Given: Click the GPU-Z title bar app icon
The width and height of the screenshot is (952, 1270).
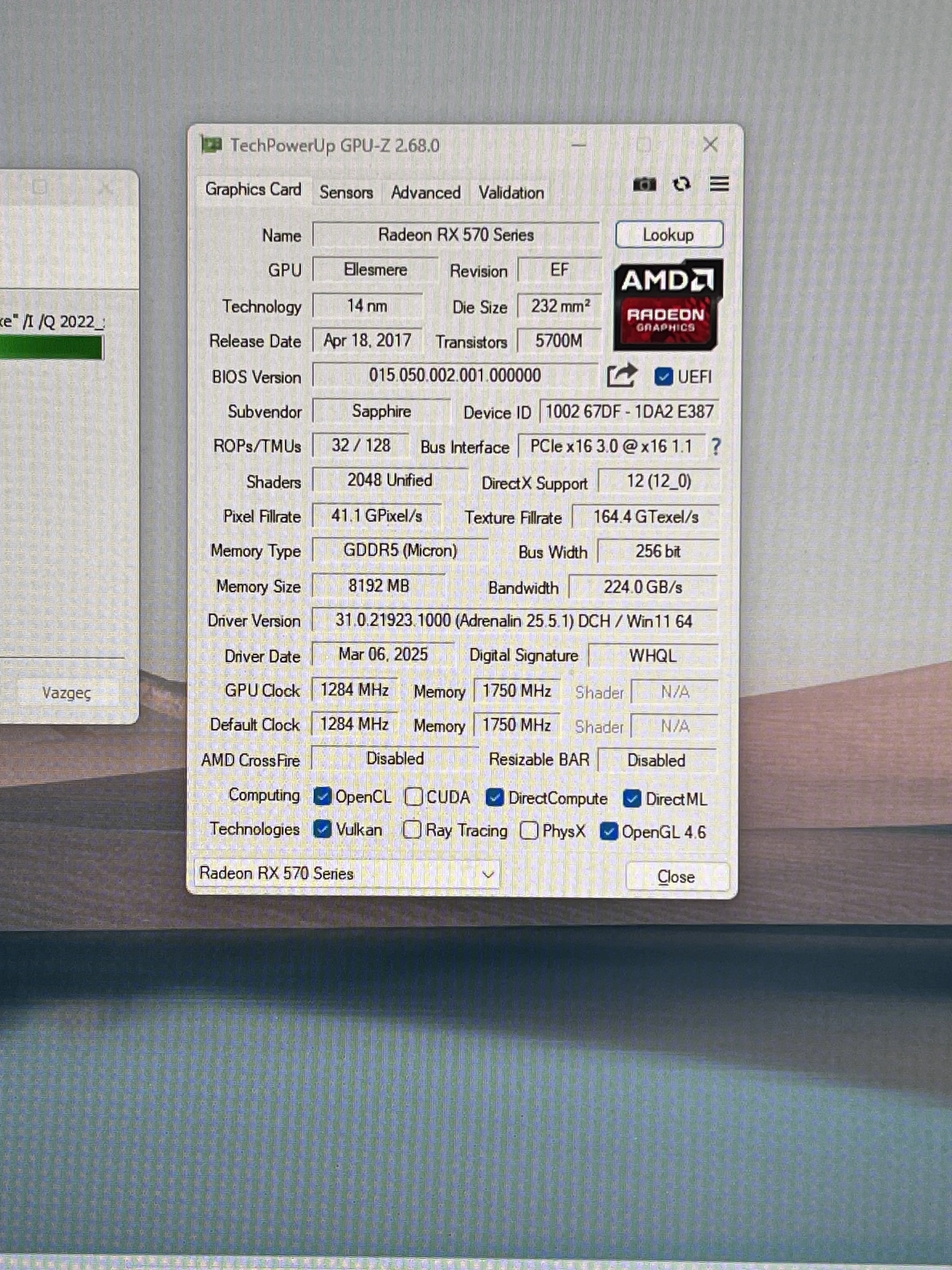Looking at the screenshot, I should point(211,145).
